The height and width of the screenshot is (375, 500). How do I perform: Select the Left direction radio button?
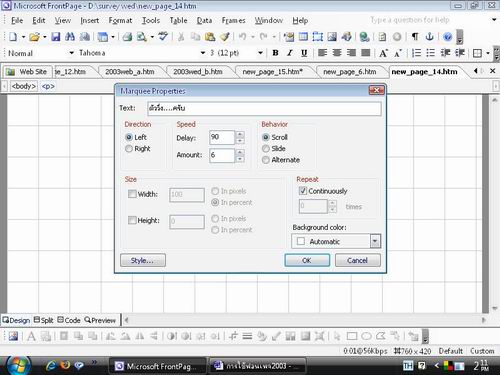tap(129, 137)
